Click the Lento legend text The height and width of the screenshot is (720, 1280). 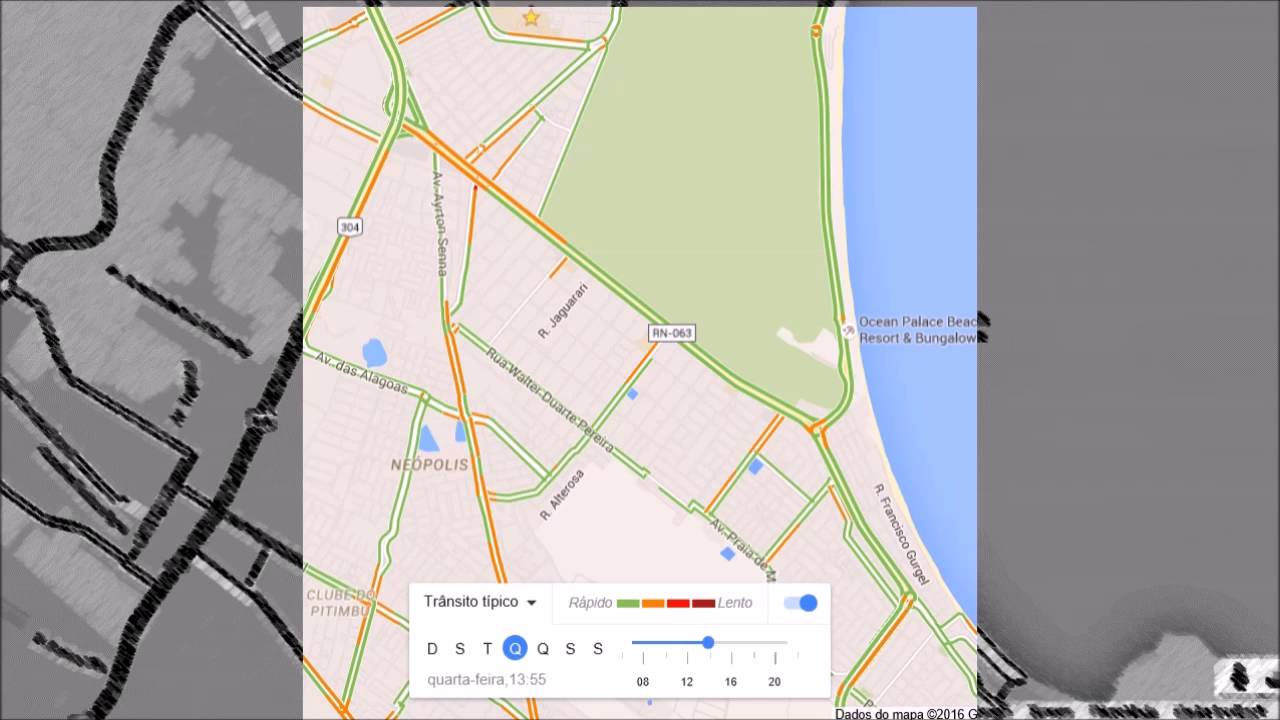point(735,603)
